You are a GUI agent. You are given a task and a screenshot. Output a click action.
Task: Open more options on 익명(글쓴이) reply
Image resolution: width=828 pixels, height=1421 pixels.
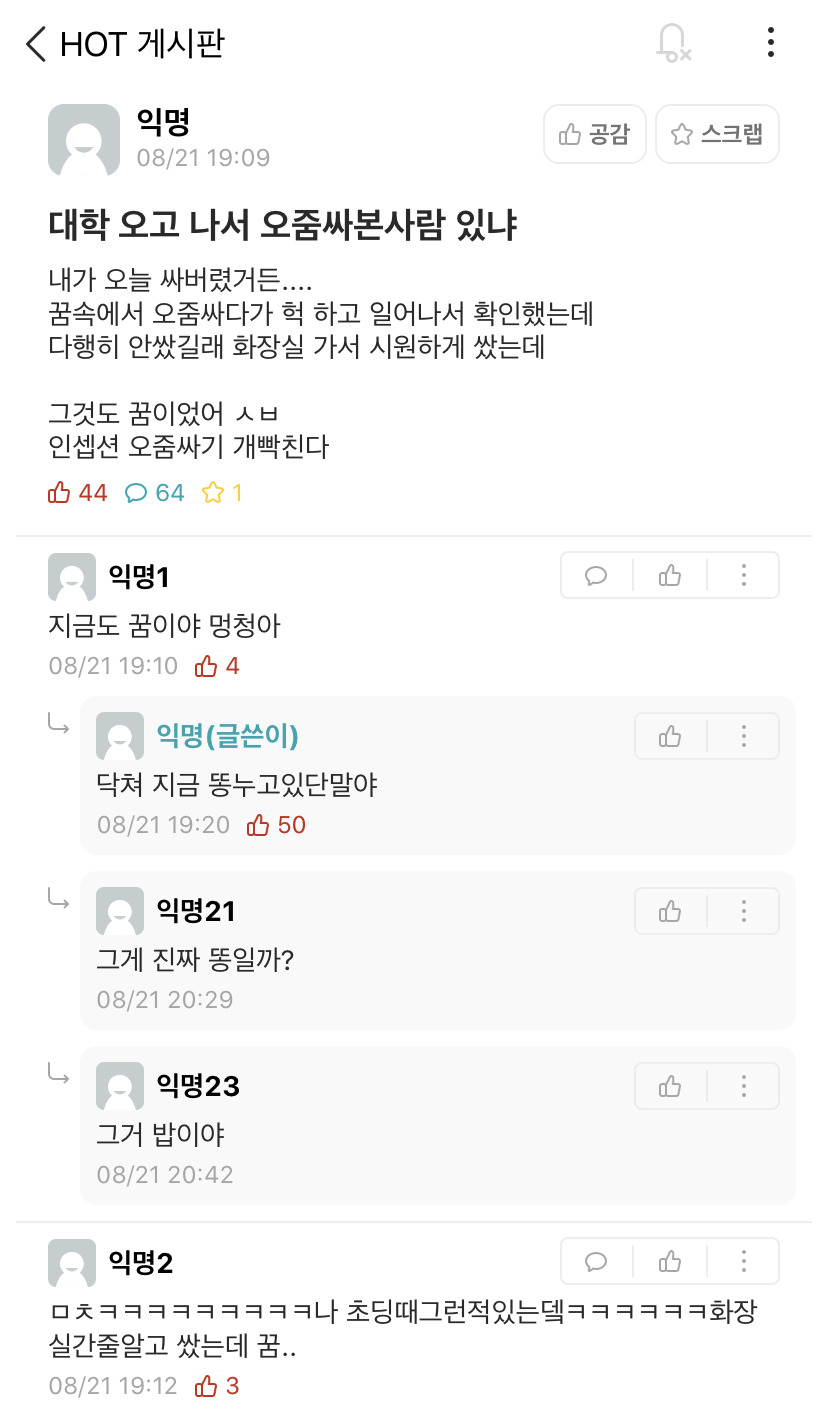tap(743, 737)
